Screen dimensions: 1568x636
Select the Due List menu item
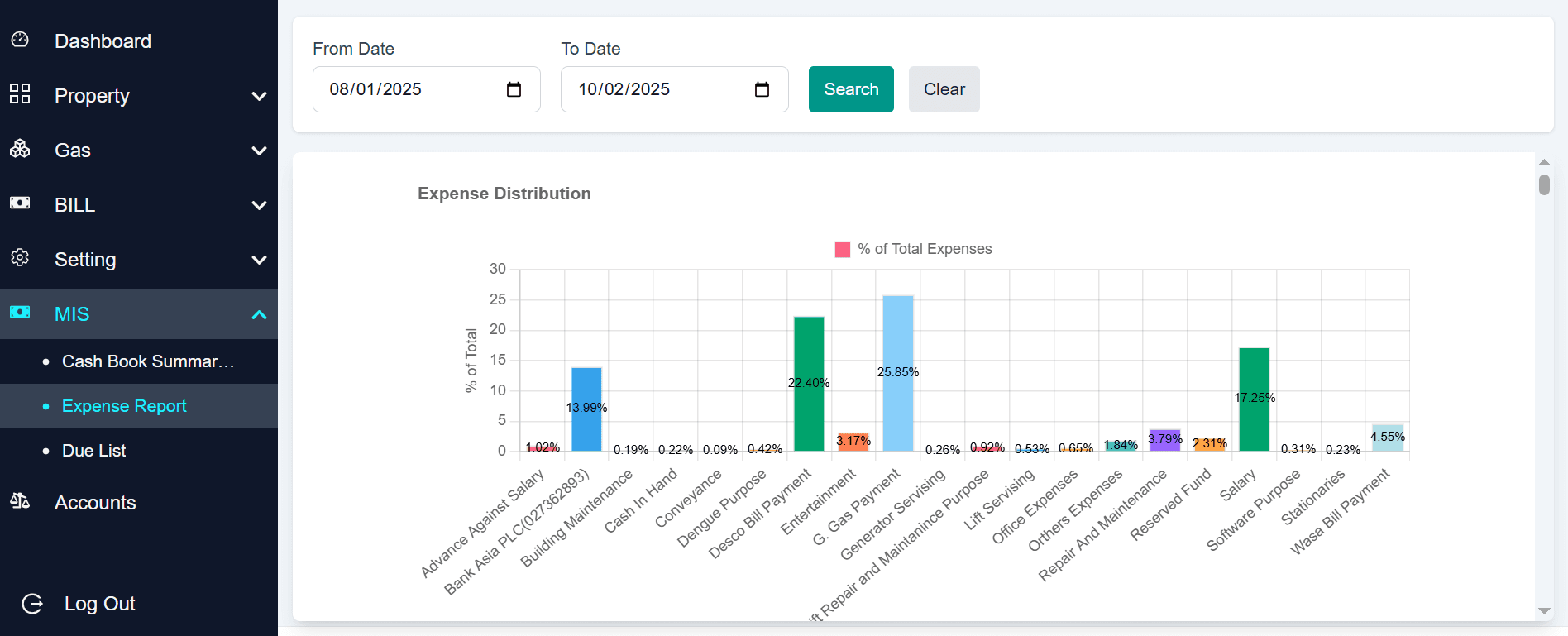[x=94, y=451]
